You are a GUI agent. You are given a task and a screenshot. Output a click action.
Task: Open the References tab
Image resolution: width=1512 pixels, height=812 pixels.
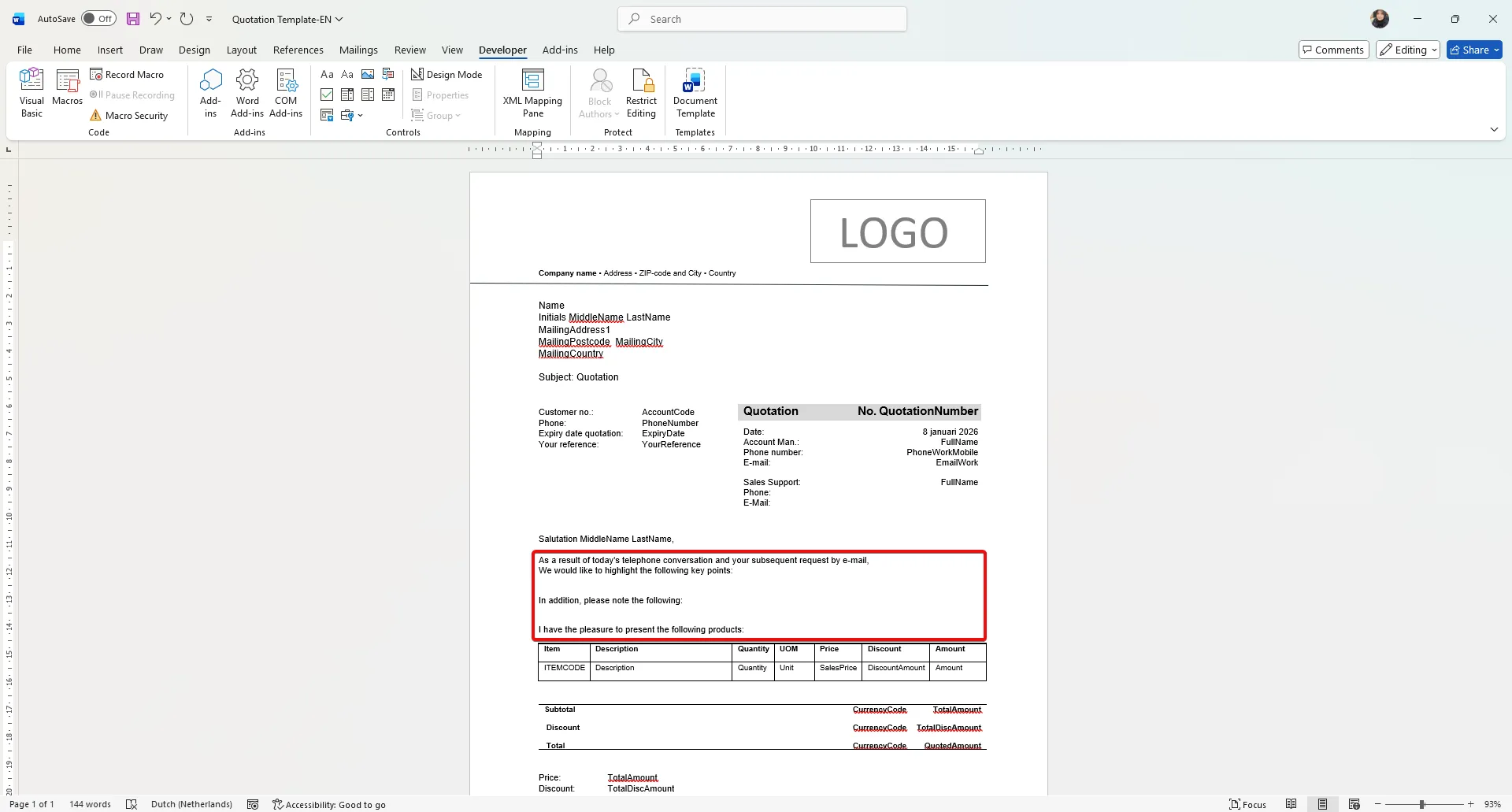pyautogui.click(x=298, y=50)
